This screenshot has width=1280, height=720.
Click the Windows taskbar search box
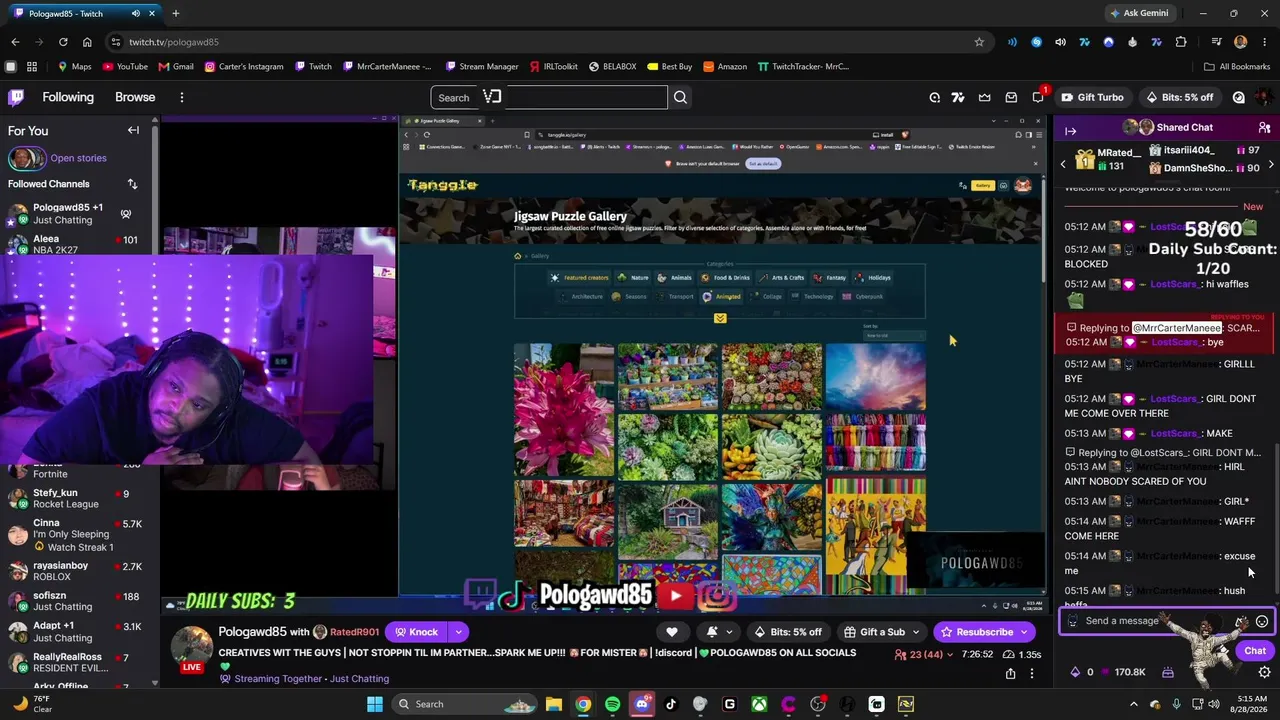click(463, 704)
